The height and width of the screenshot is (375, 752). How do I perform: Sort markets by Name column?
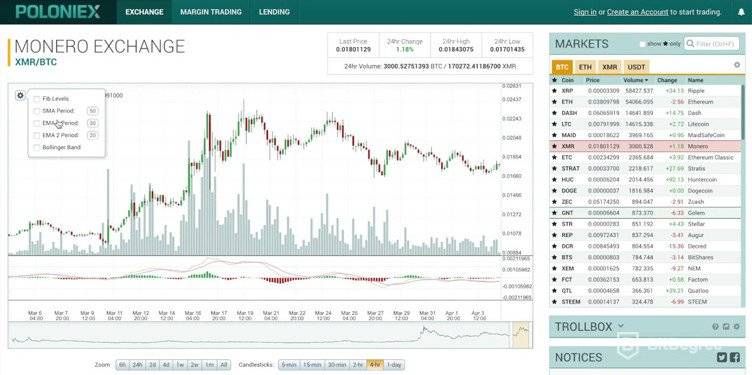695,80
